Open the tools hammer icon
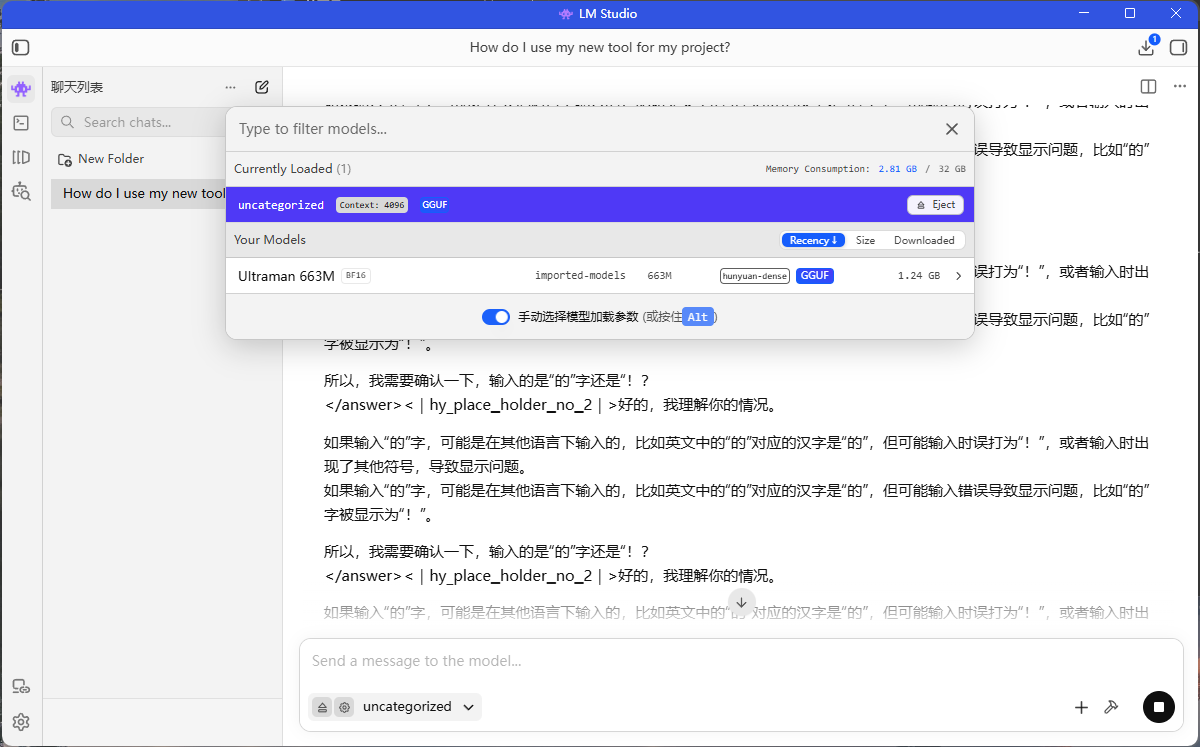1200x747 pixels. point(1111,707)
